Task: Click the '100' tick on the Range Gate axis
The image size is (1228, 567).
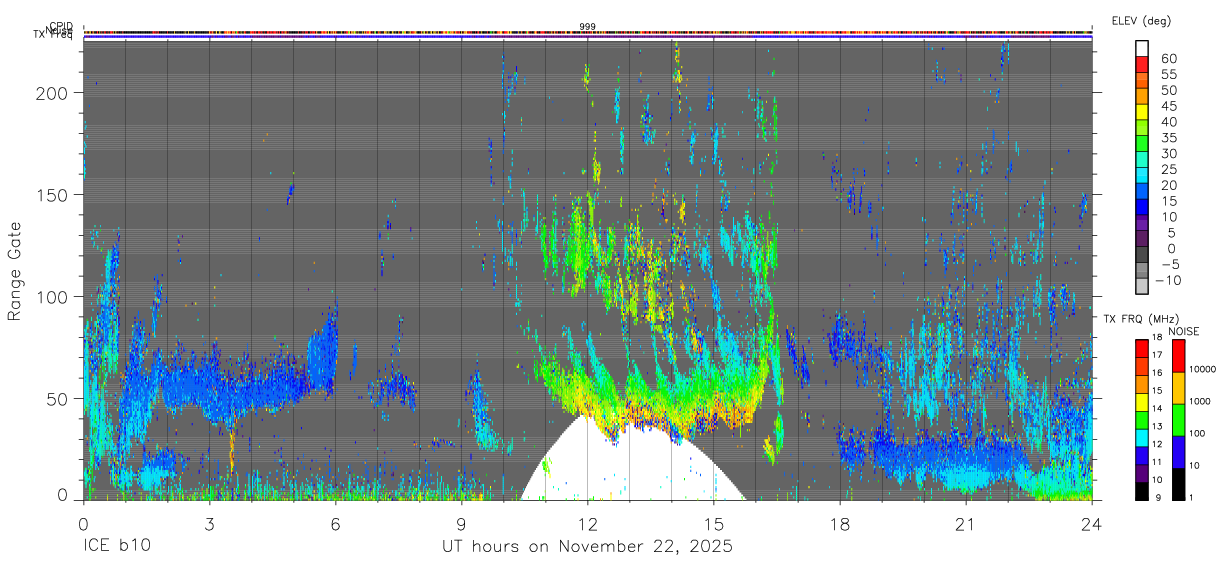Action: (53, 297)
